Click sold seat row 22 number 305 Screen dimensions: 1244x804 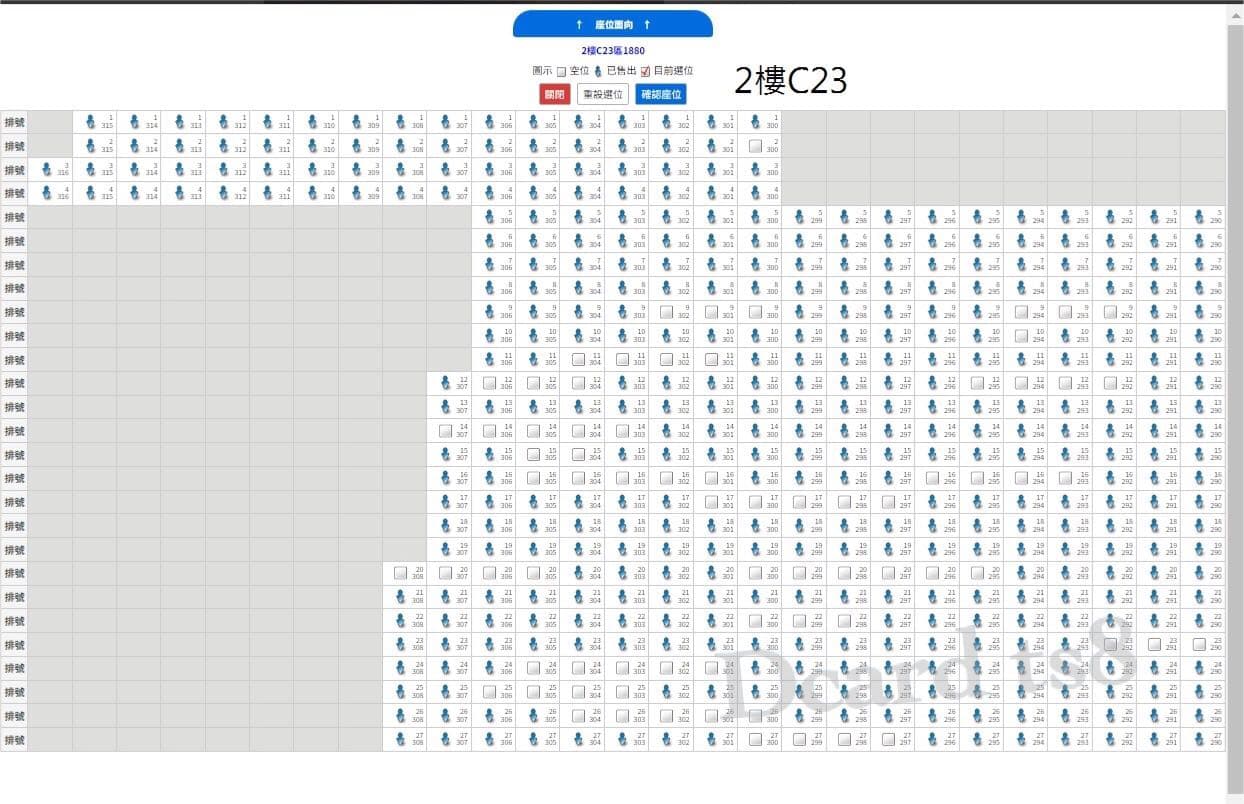(534, 621)
